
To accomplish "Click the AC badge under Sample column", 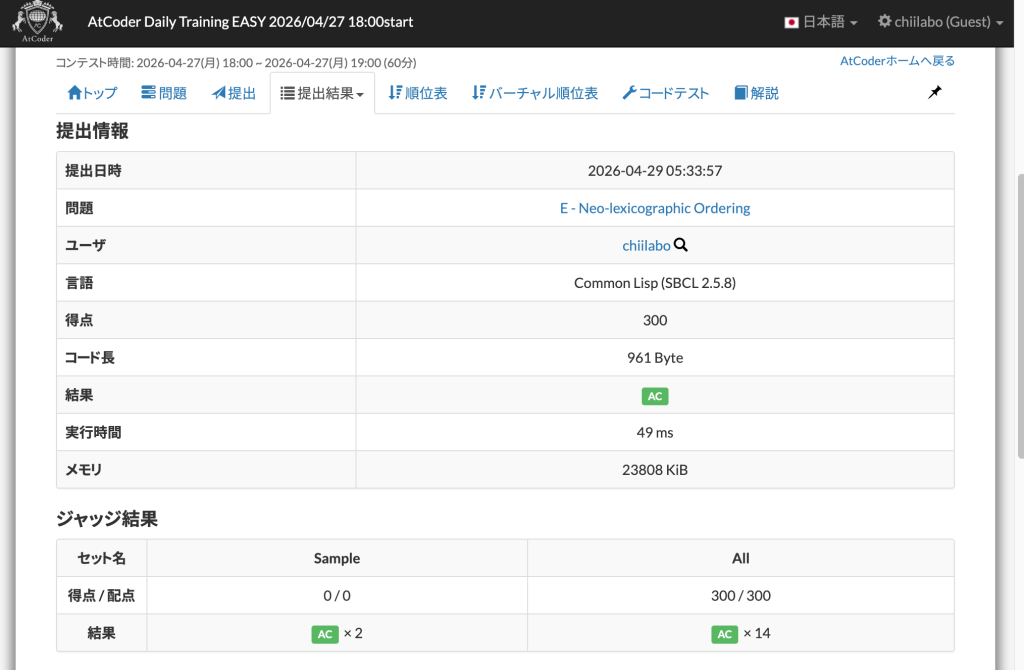I will tap(325, 634).
